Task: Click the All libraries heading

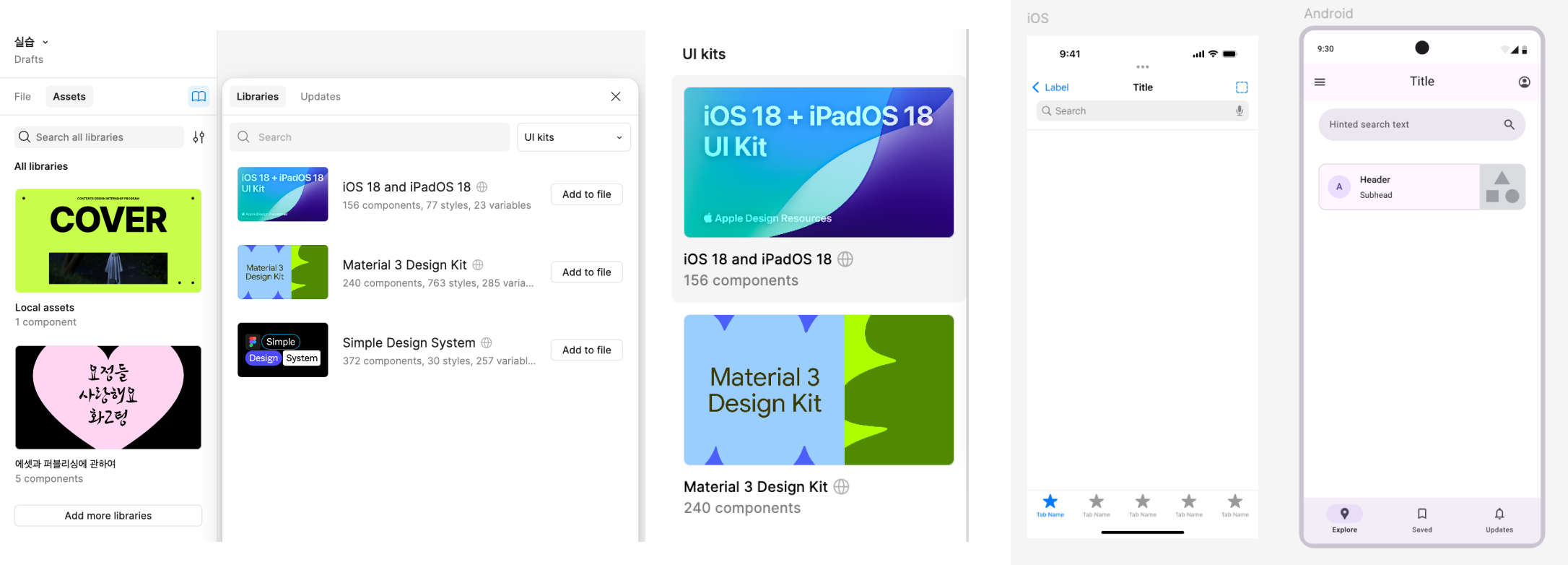Action: pyautogui.click(x=41, y=166)
